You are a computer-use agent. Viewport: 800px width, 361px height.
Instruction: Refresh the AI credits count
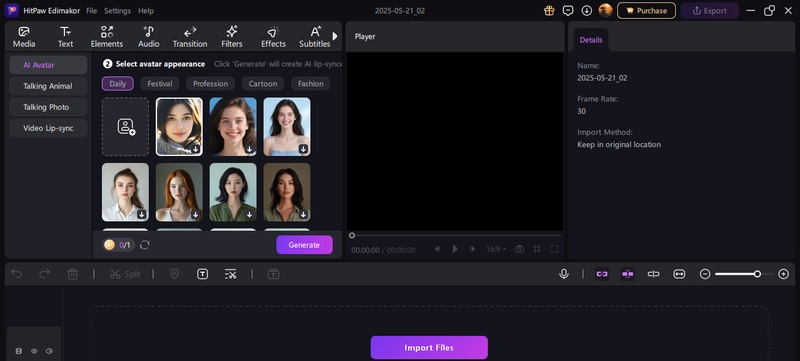click(x=145, y=245)
